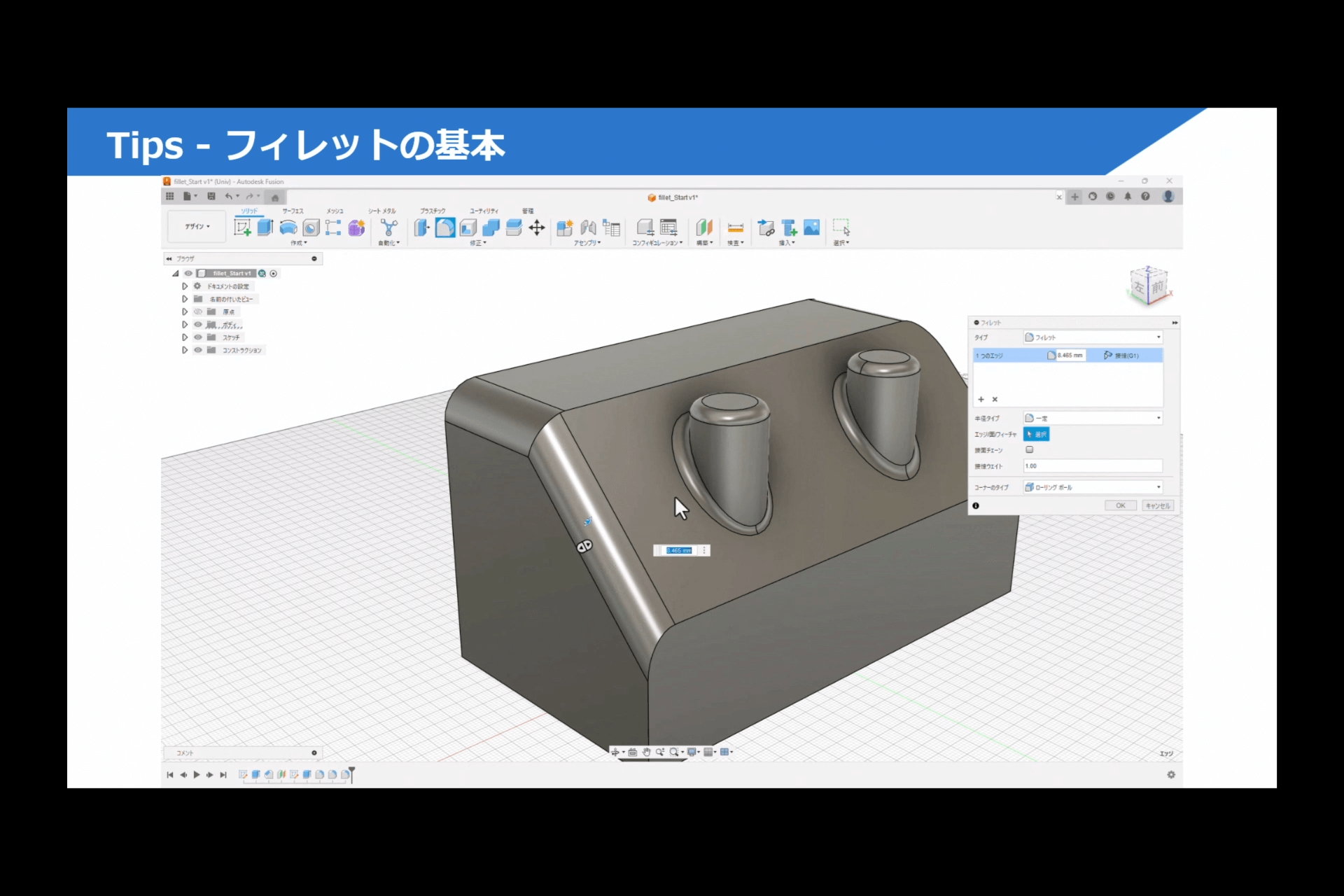Confirm the fillet with OK button
The image size is (1344, 896).
pyautogui.click(x=1121, y=505)
